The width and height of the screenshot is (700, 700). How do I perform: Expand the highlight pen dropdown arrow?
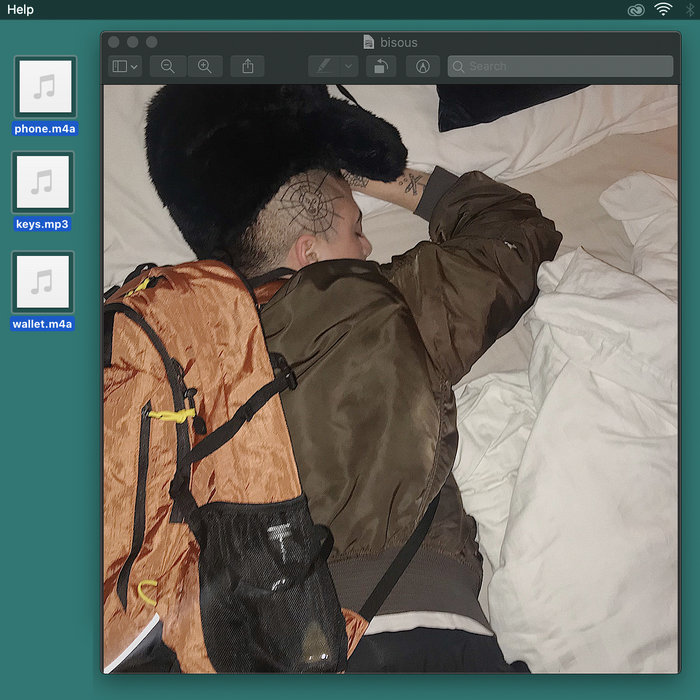[x=348, y=66]
